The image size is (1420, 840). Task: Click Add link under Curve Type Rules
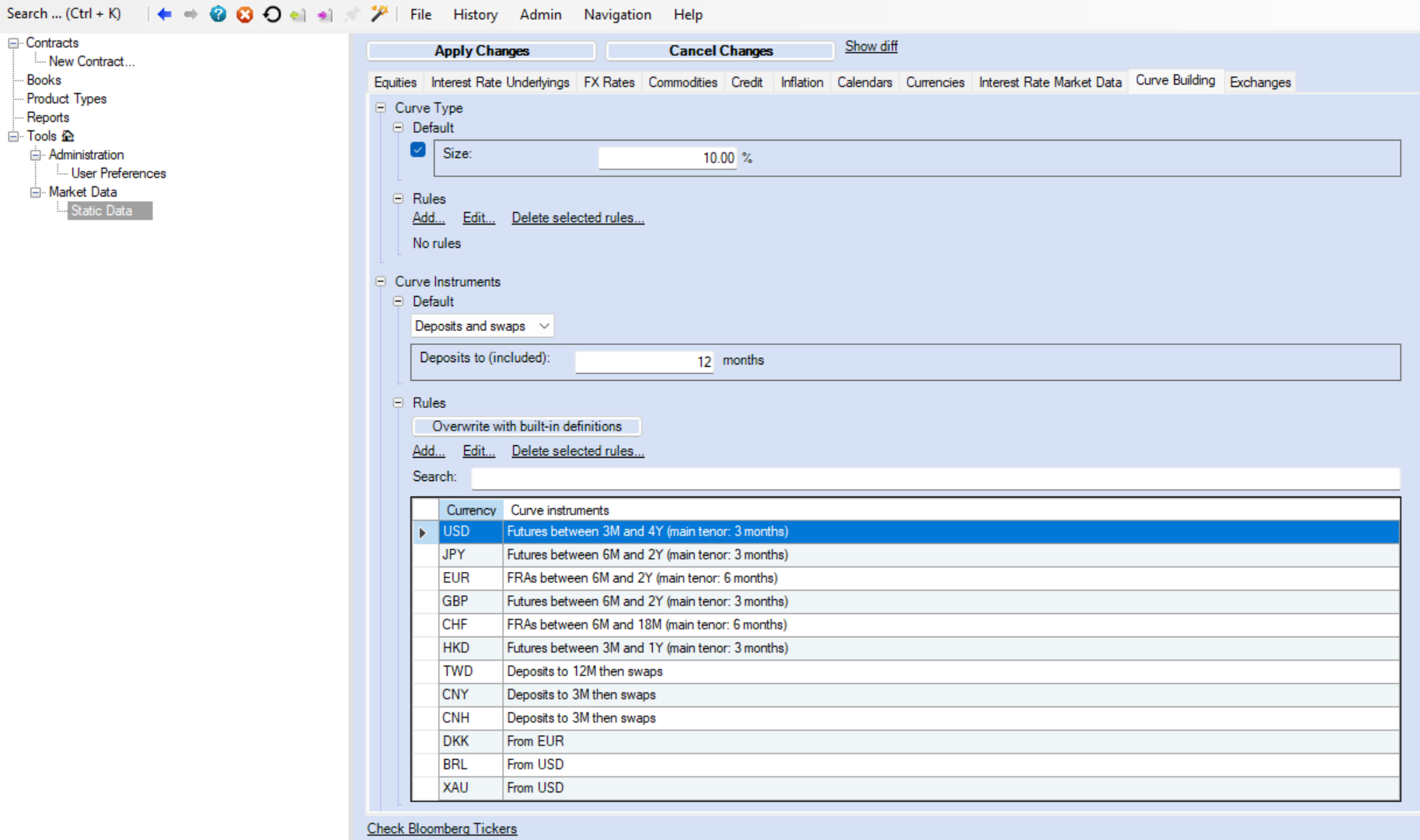428,218
